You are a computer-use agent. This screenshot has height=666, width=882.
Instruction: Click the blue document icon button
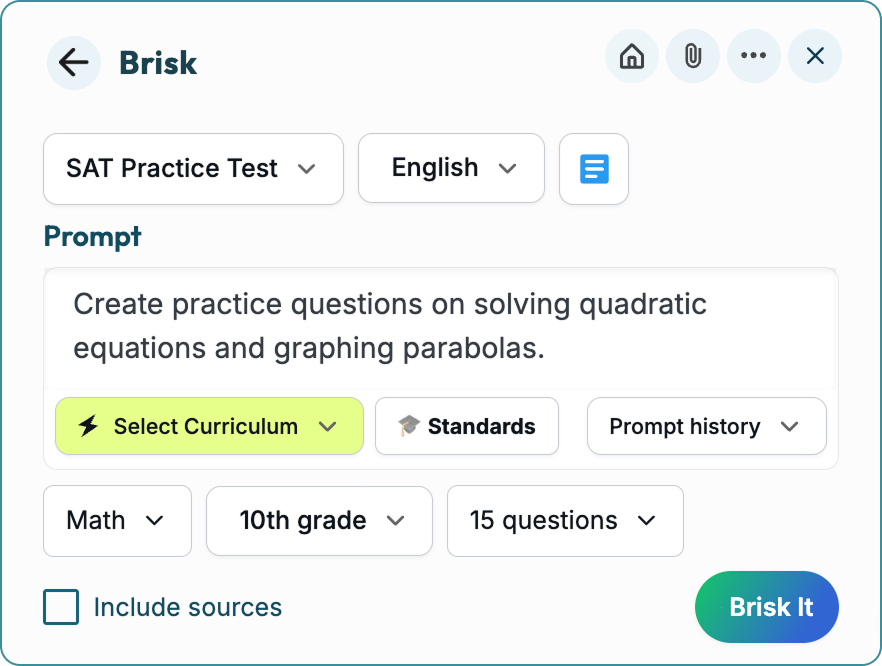[x=594, y=169]
